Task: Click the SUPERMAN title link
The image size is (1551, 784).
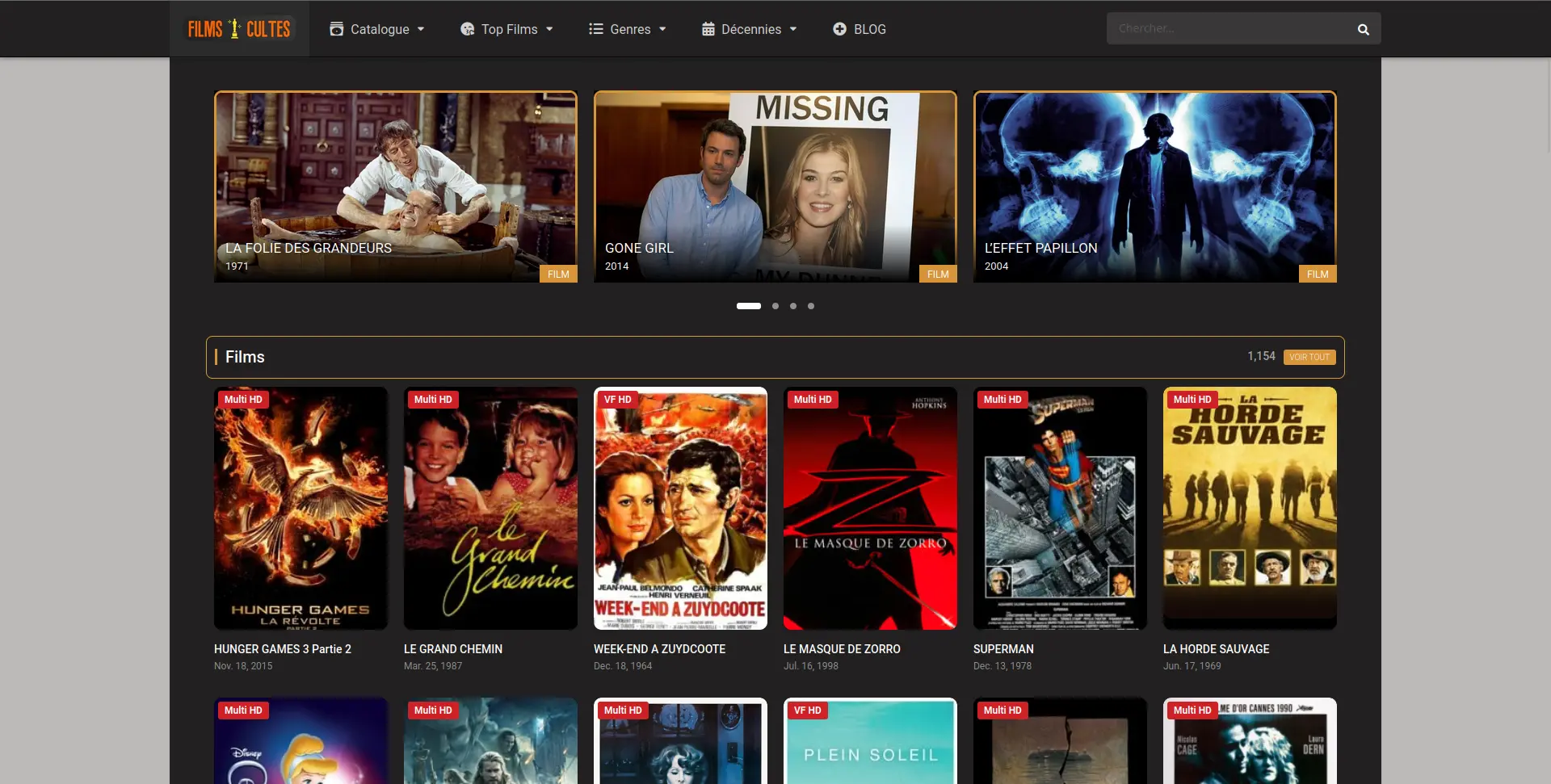Action: 1003,649
